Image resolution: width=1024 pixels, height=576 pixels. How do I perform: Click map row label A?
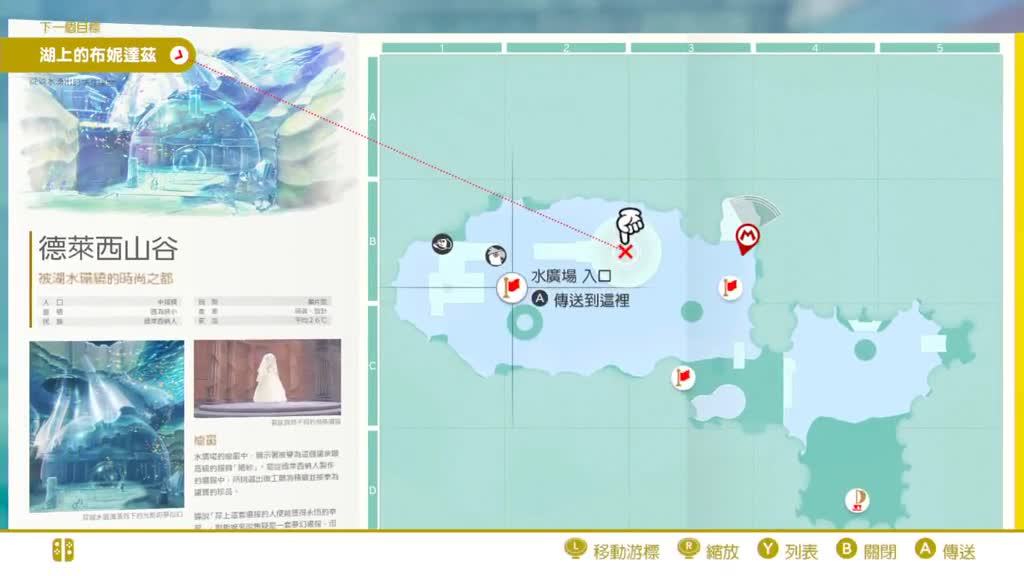(x=373, y=117)
